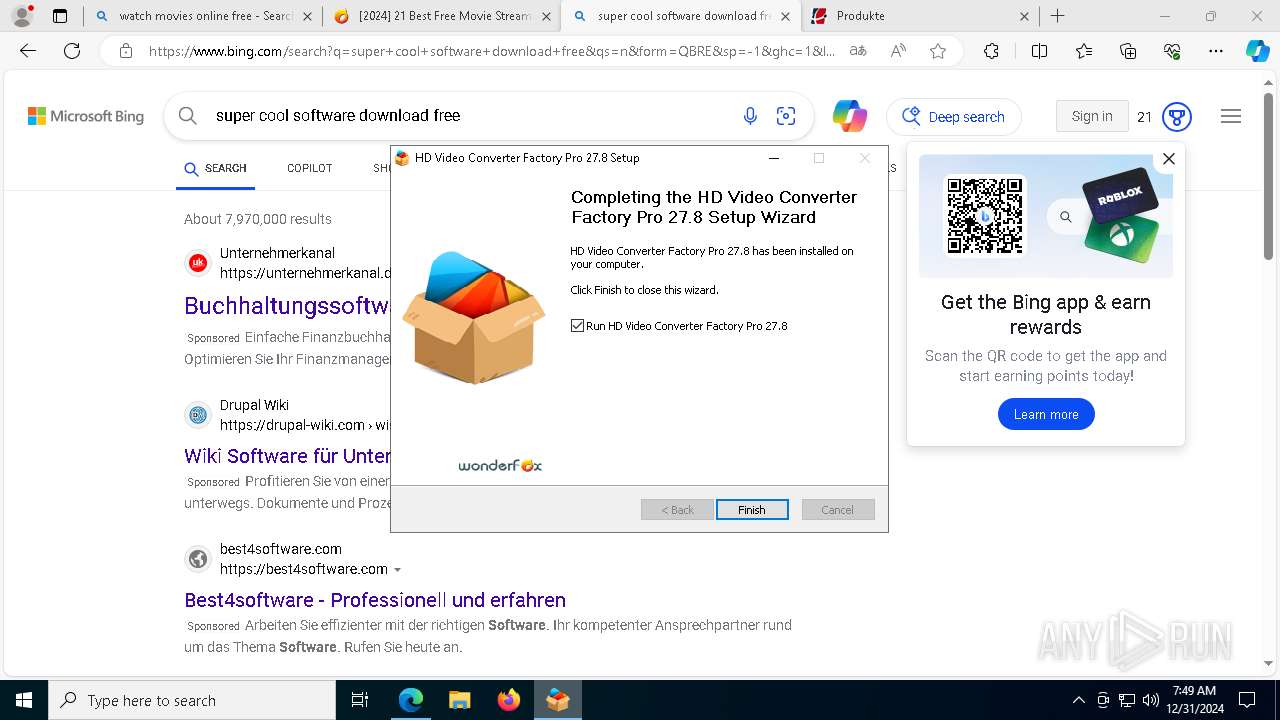The image size is (1280, 720).
Task: Click the installer box icon in taskbar
Action: pyautogui.click(x=557, y=700)
